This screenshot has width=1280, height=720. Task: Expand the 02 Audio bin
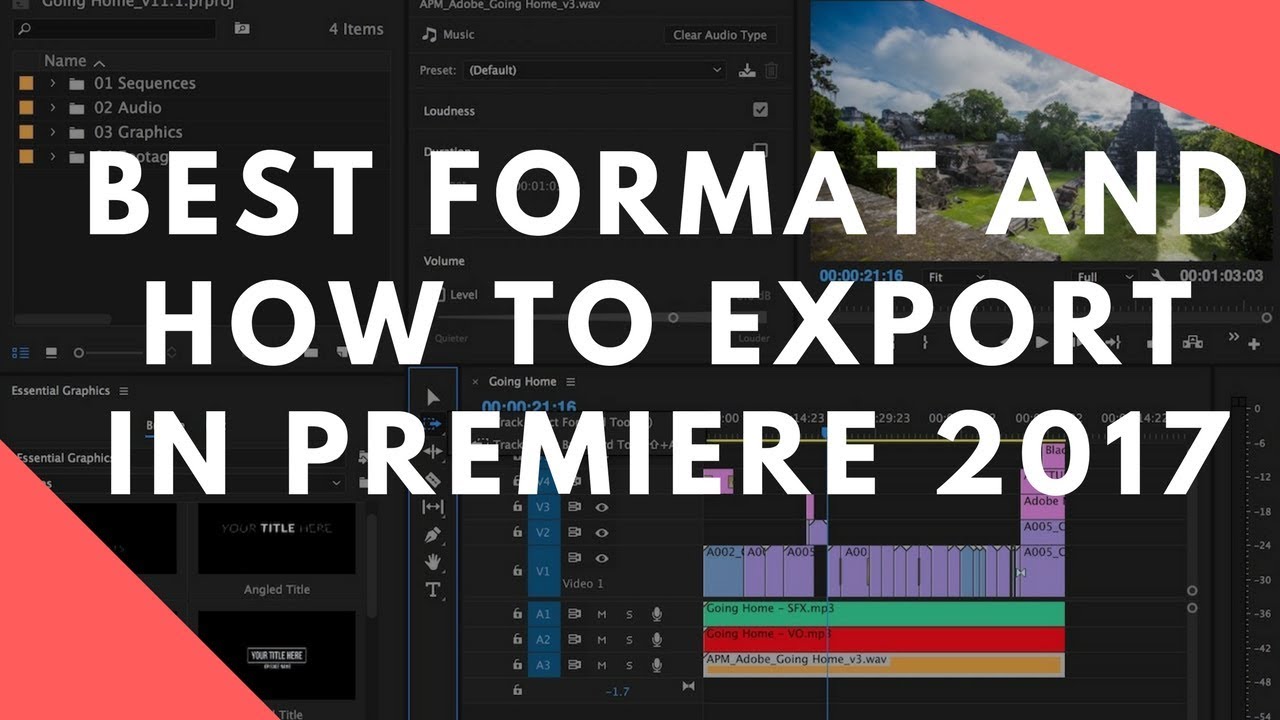coord(52,107)
